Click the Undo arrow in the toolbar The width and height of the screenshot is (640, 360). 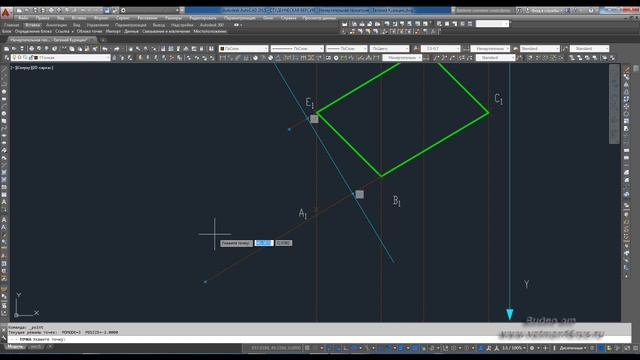pyautogui.click(x=105, y=49)
